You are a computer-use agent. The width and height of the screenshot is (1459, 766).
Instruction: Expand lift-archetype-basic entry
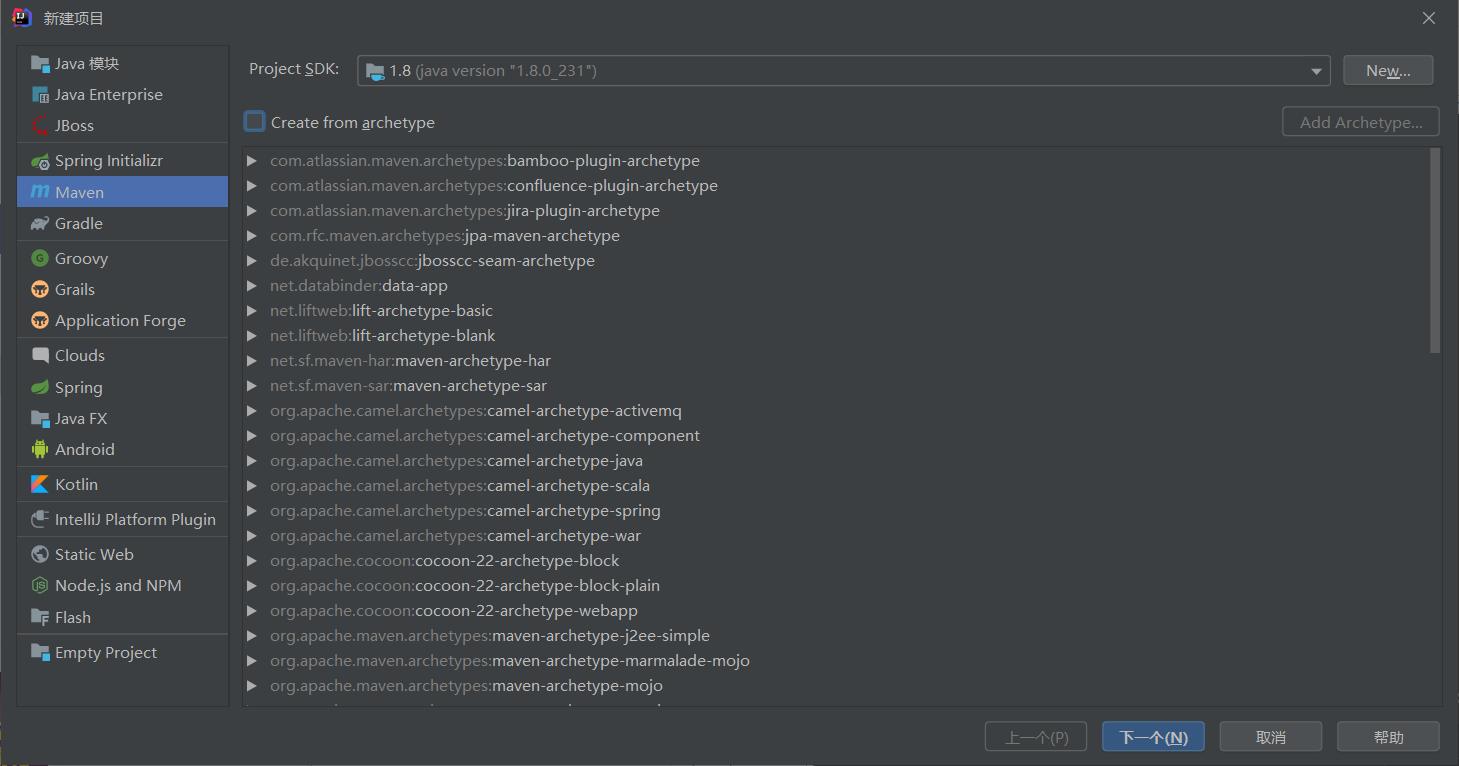click(251, 311)
